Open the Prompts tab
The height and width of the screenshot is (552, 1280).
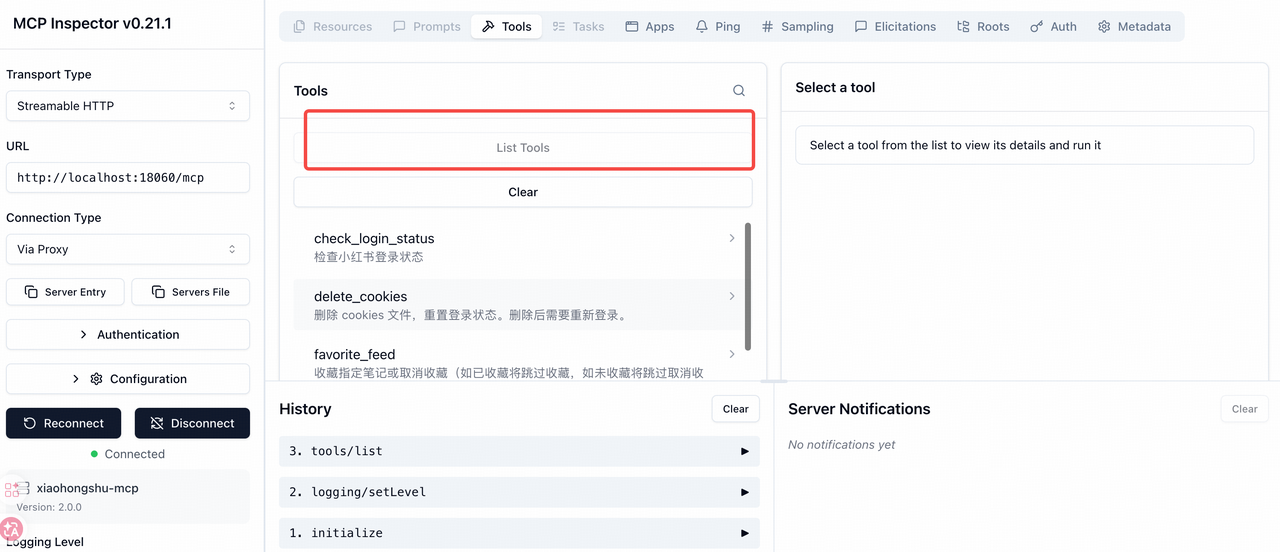click(x=427, y=27)
